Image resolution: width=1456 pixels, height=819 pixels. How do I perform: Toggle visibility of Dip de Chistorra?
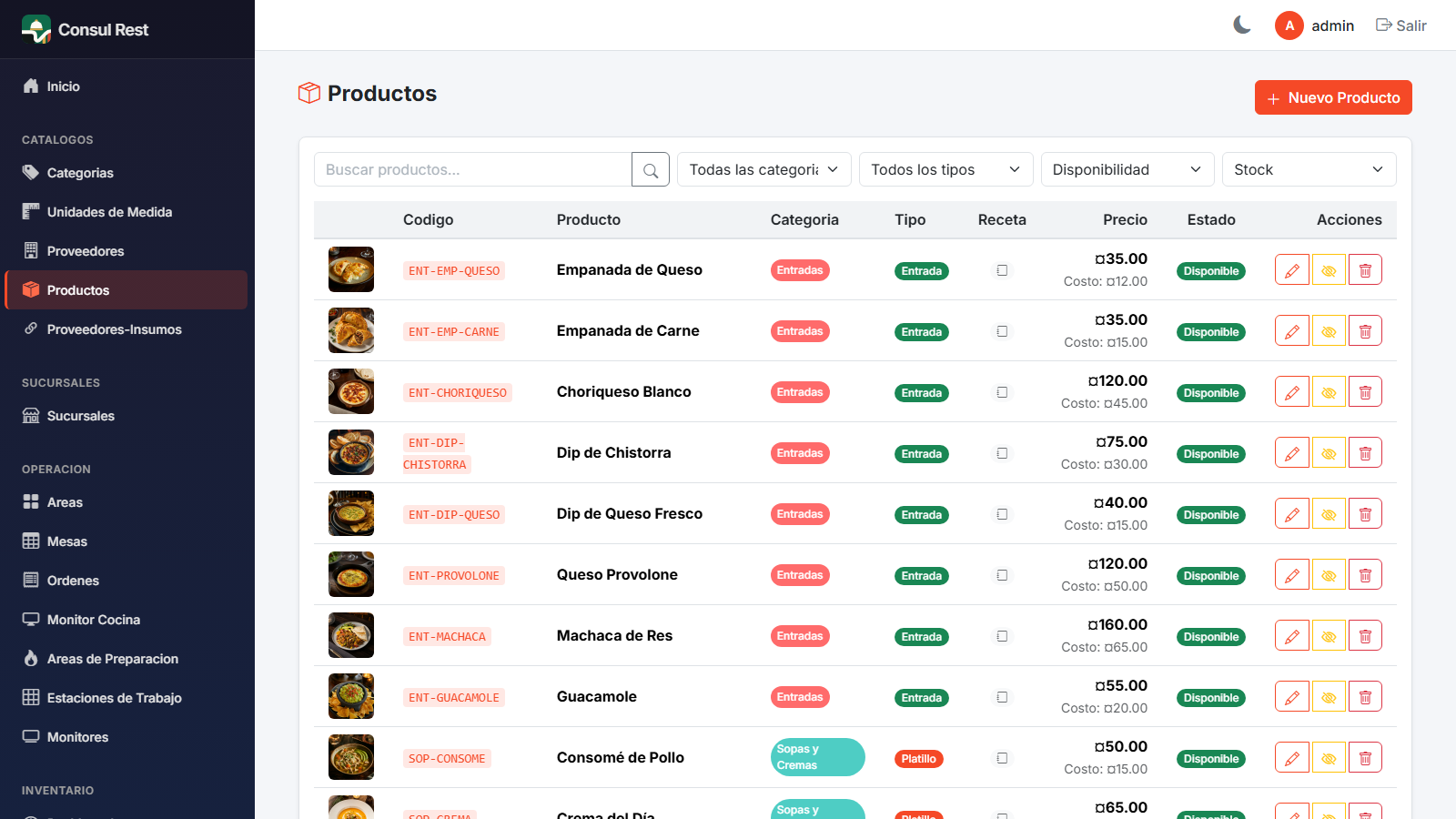(1329, 453)
